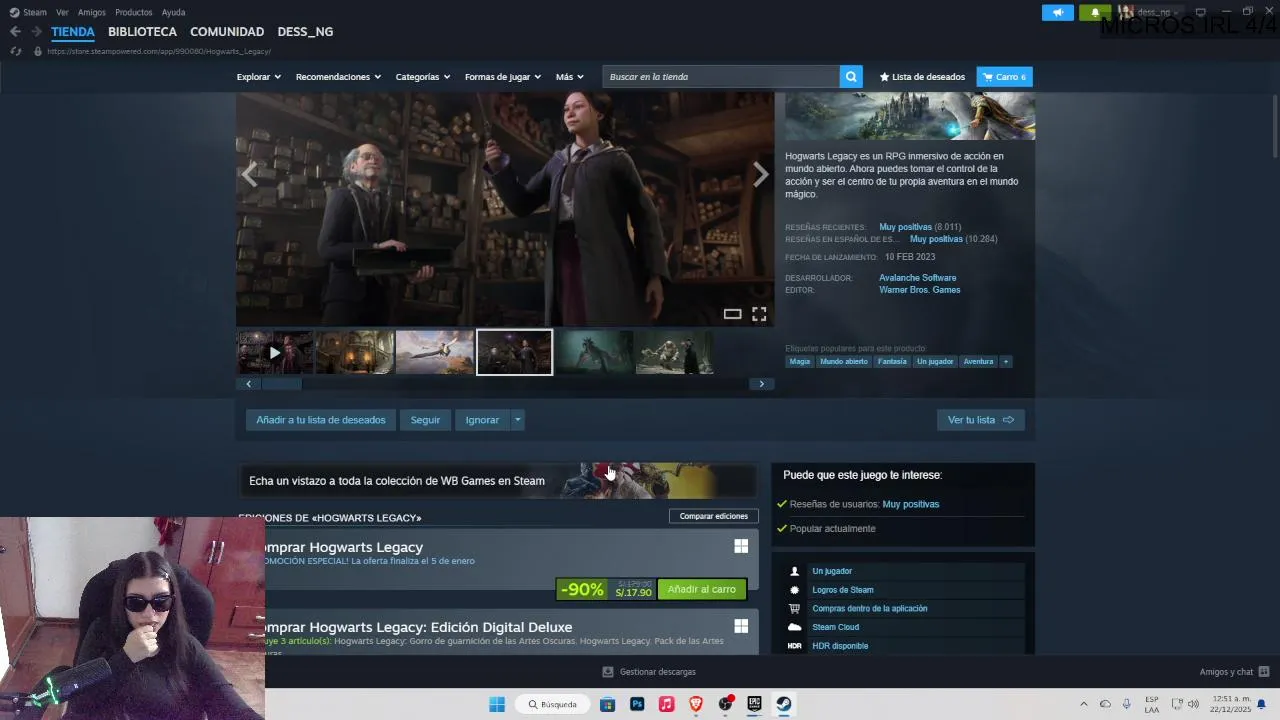Click the Seguir button
1280x720 pixels.
(x=425, y=420)
